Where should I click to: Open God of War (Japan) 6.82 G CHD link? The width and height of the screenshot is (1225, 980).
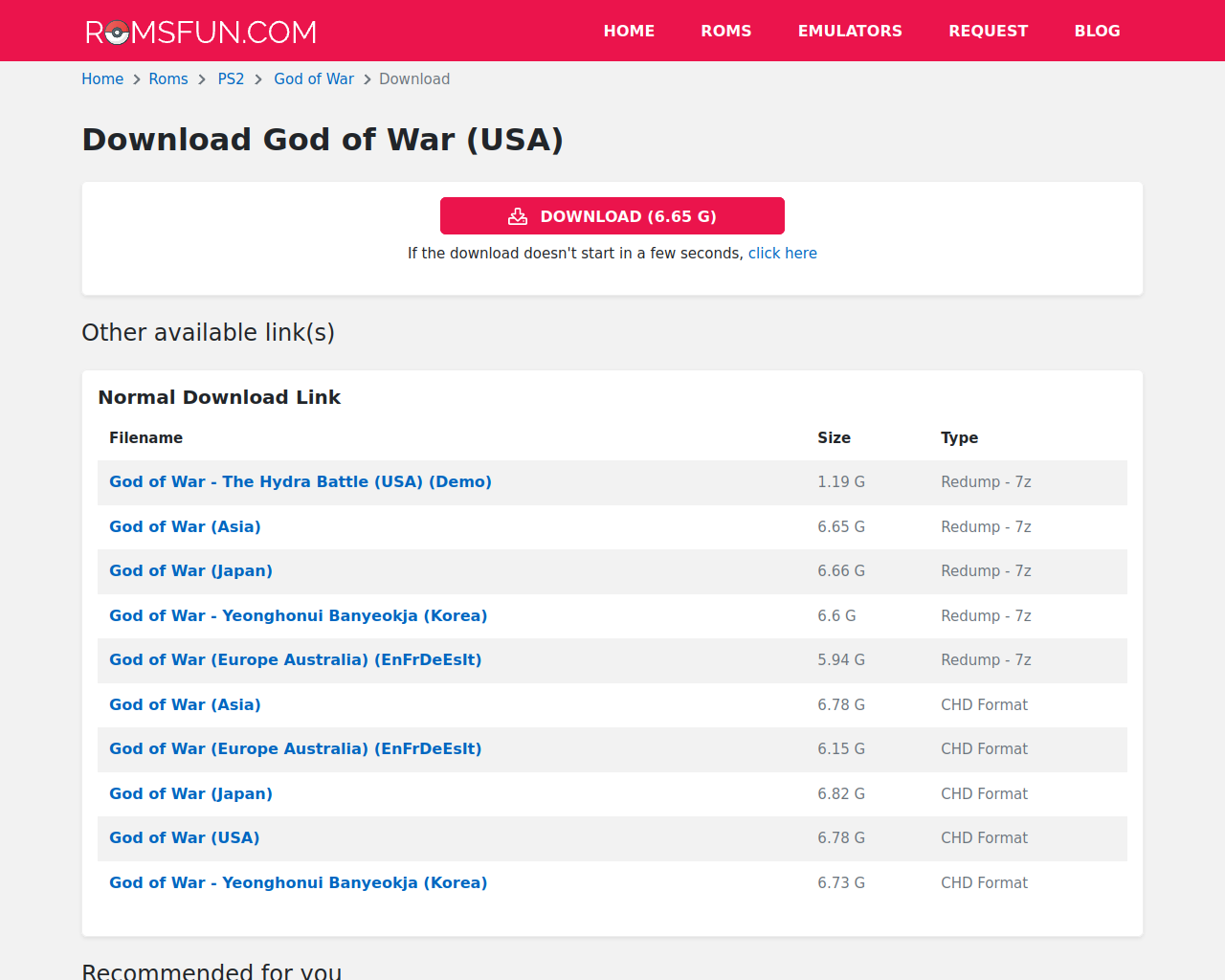click(190, 794)
